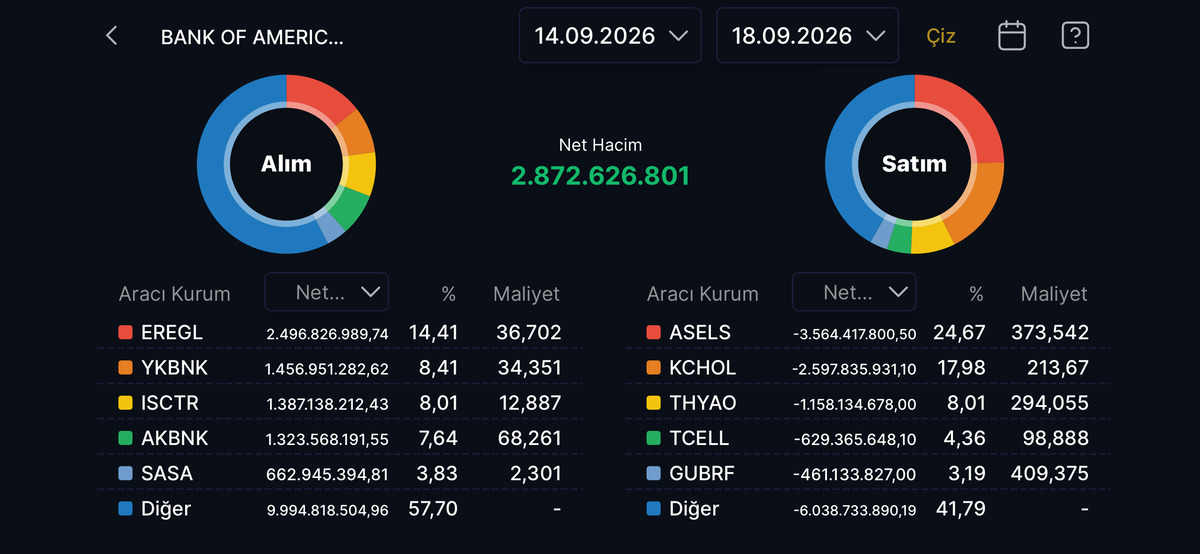Click the Maliyet header in Satım table

pyautogui.click(x=1054, y=294)
